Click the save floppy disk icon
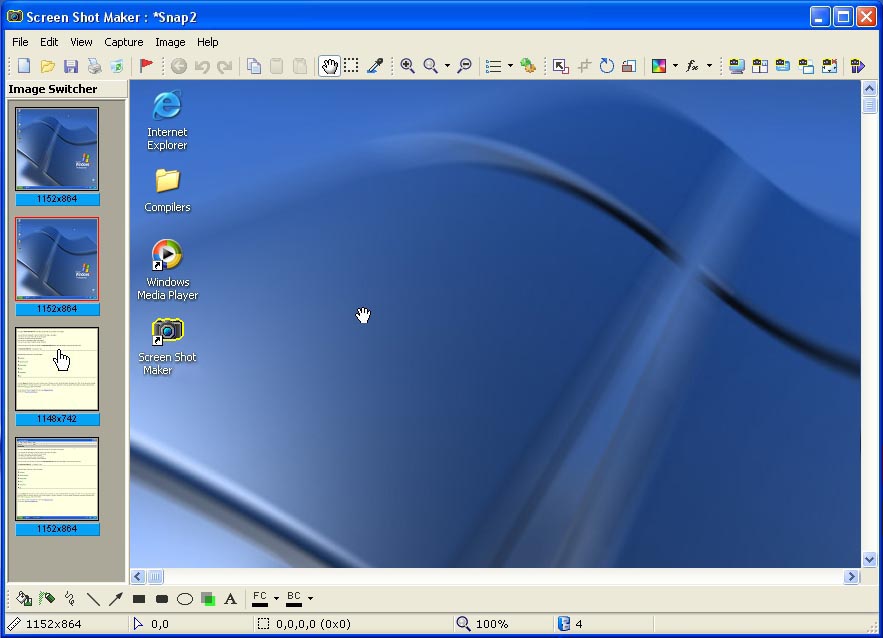The image size is (883, 638). pyautogui.click(x=71, y=66)
